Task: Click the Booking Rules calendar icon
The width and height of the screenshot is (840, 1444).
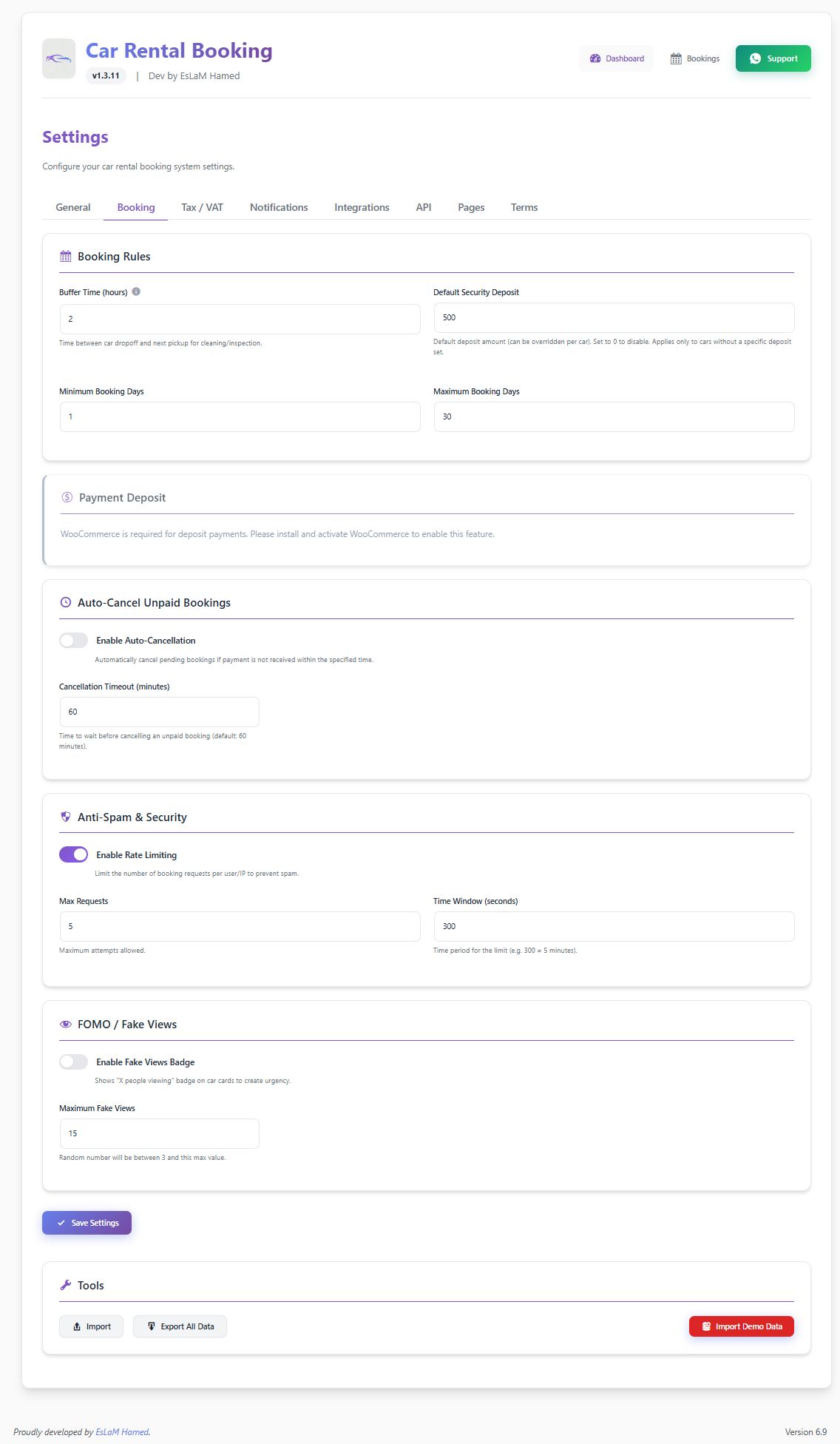Action: tap(66, 257)
